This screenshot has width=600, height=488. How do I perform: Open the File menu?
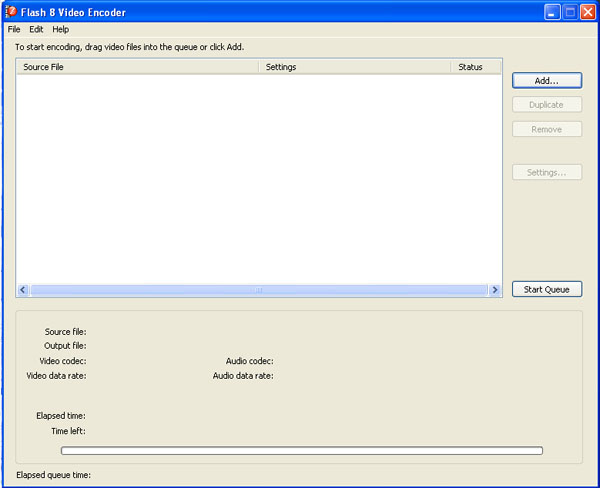(x=14, y=29)
